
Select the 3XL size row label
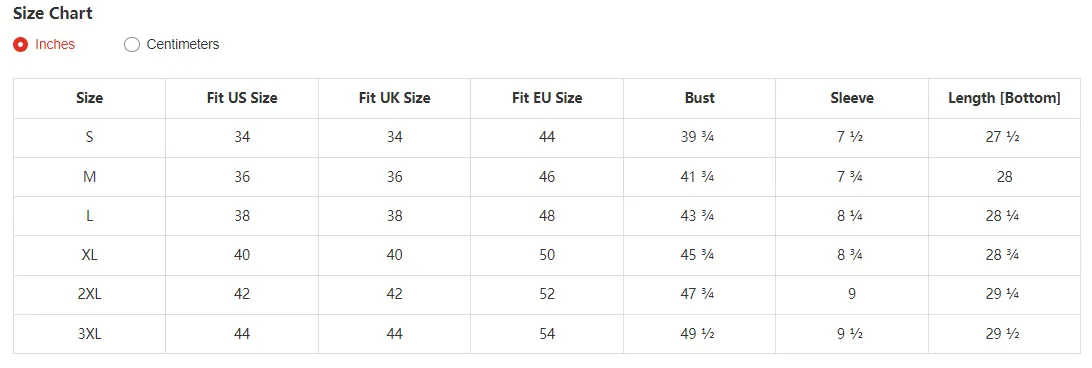(89, 334)
